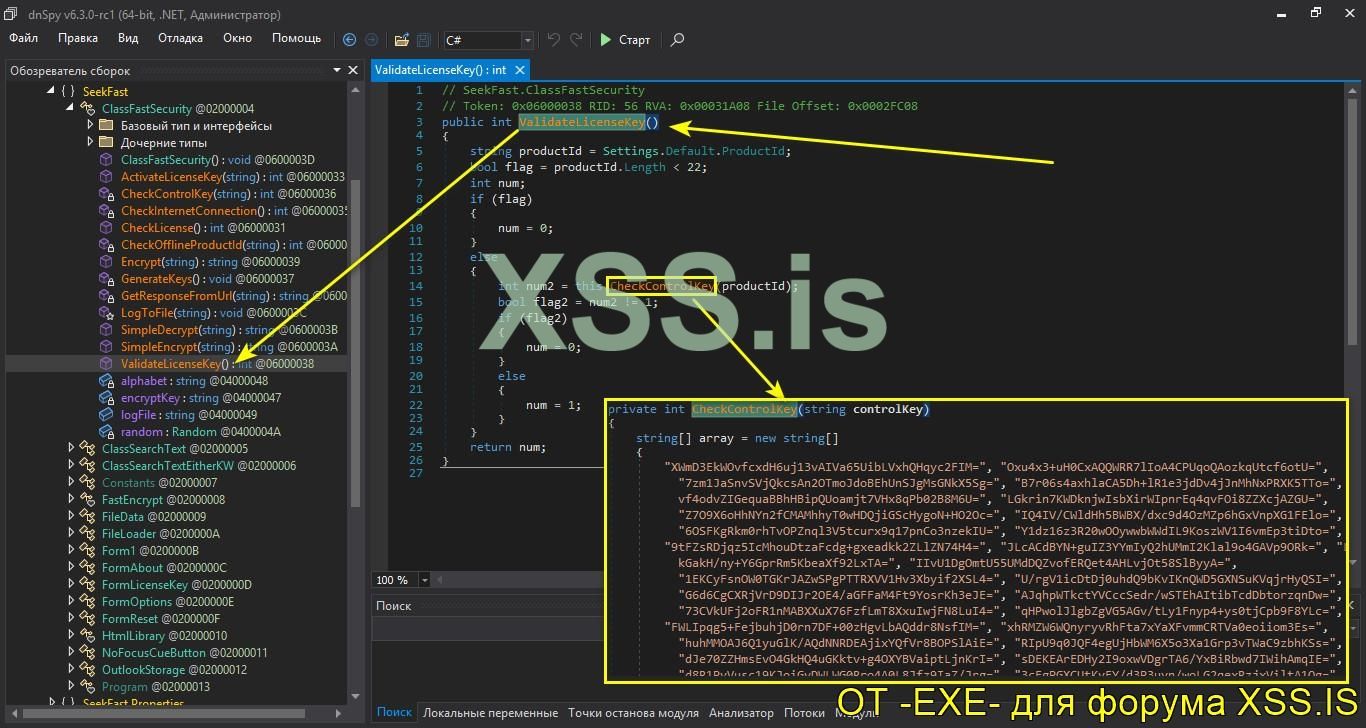Select ActivateLicenseKey(string) method in tree
This screenshot has height=728, width=1366.
pyautogui.click(x=232, y=177)
